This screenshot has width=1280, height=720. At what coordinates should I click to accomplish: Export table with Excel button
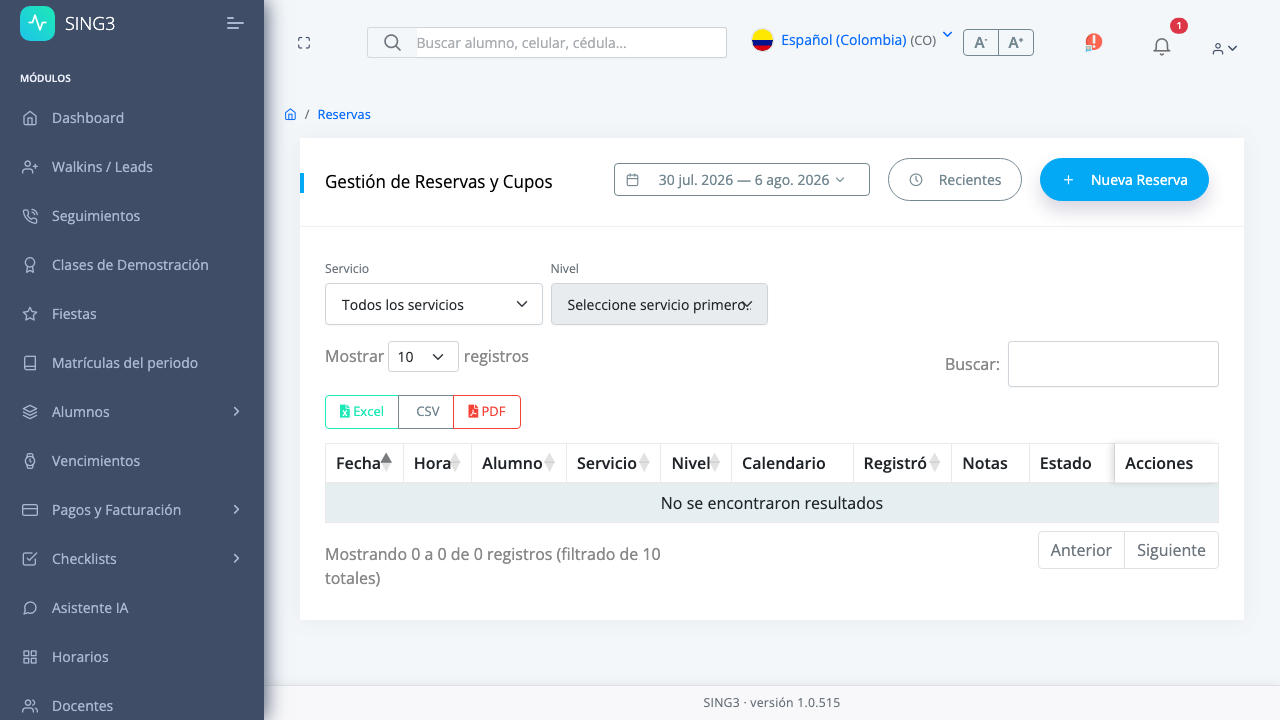coord(362,412)
